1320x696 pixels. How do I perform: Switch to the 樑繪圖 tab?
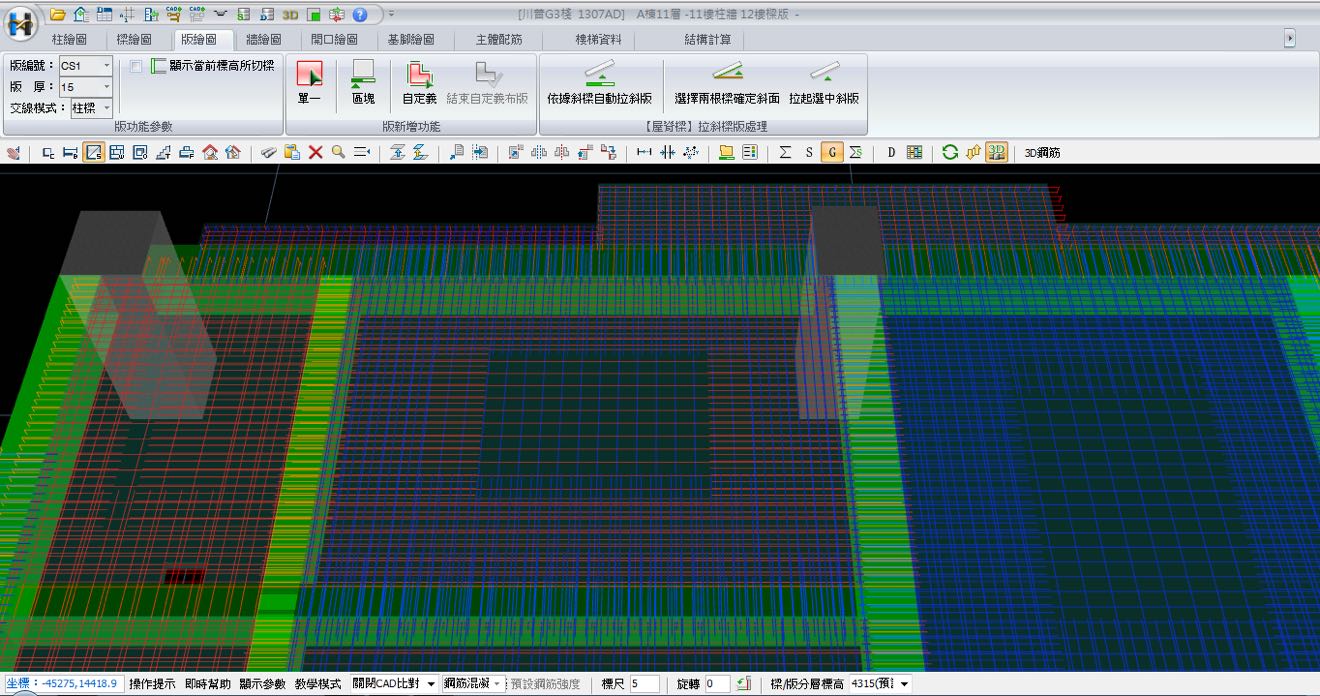click(x=134, y=39)
